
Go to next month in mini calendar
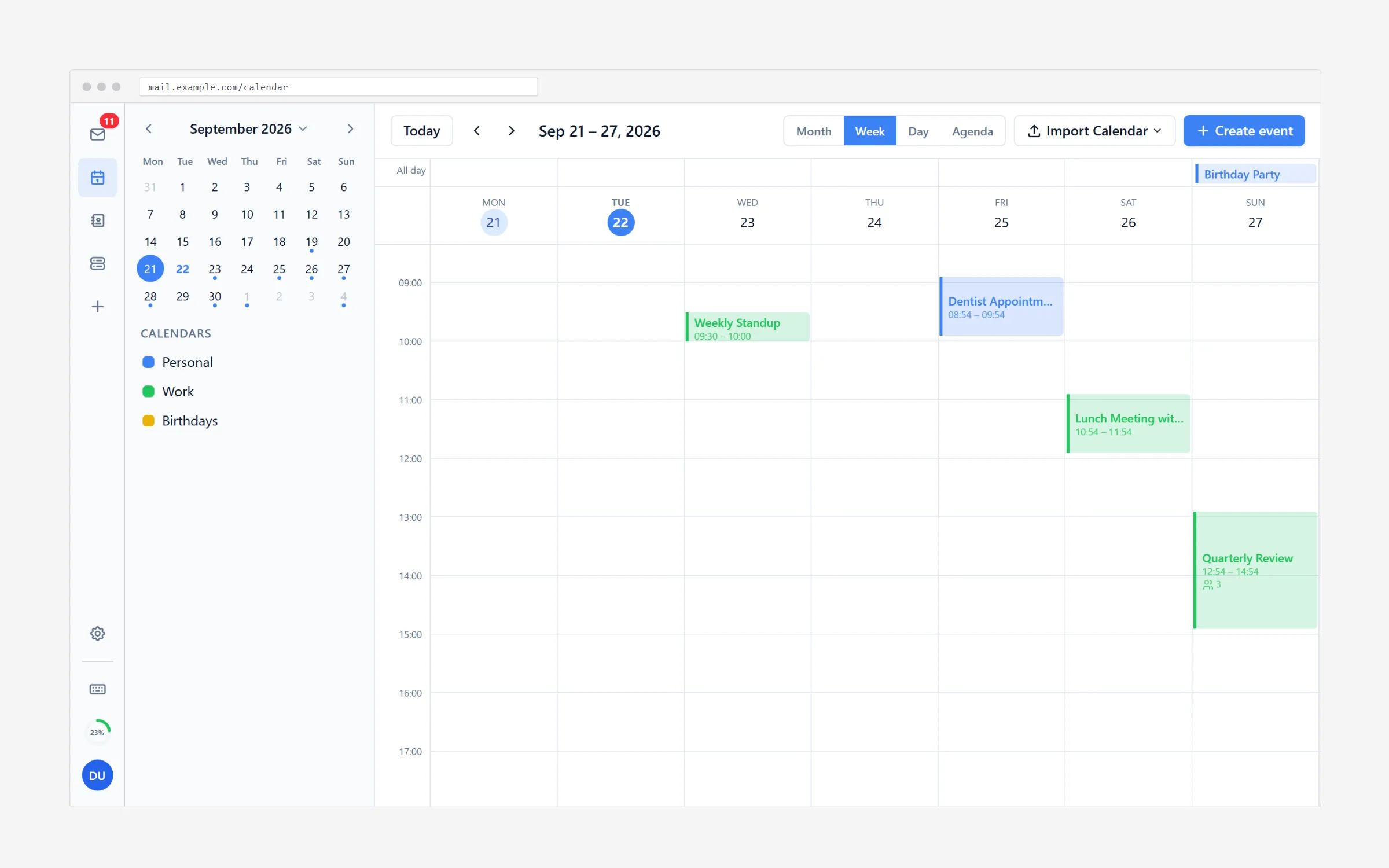[350, 128]
